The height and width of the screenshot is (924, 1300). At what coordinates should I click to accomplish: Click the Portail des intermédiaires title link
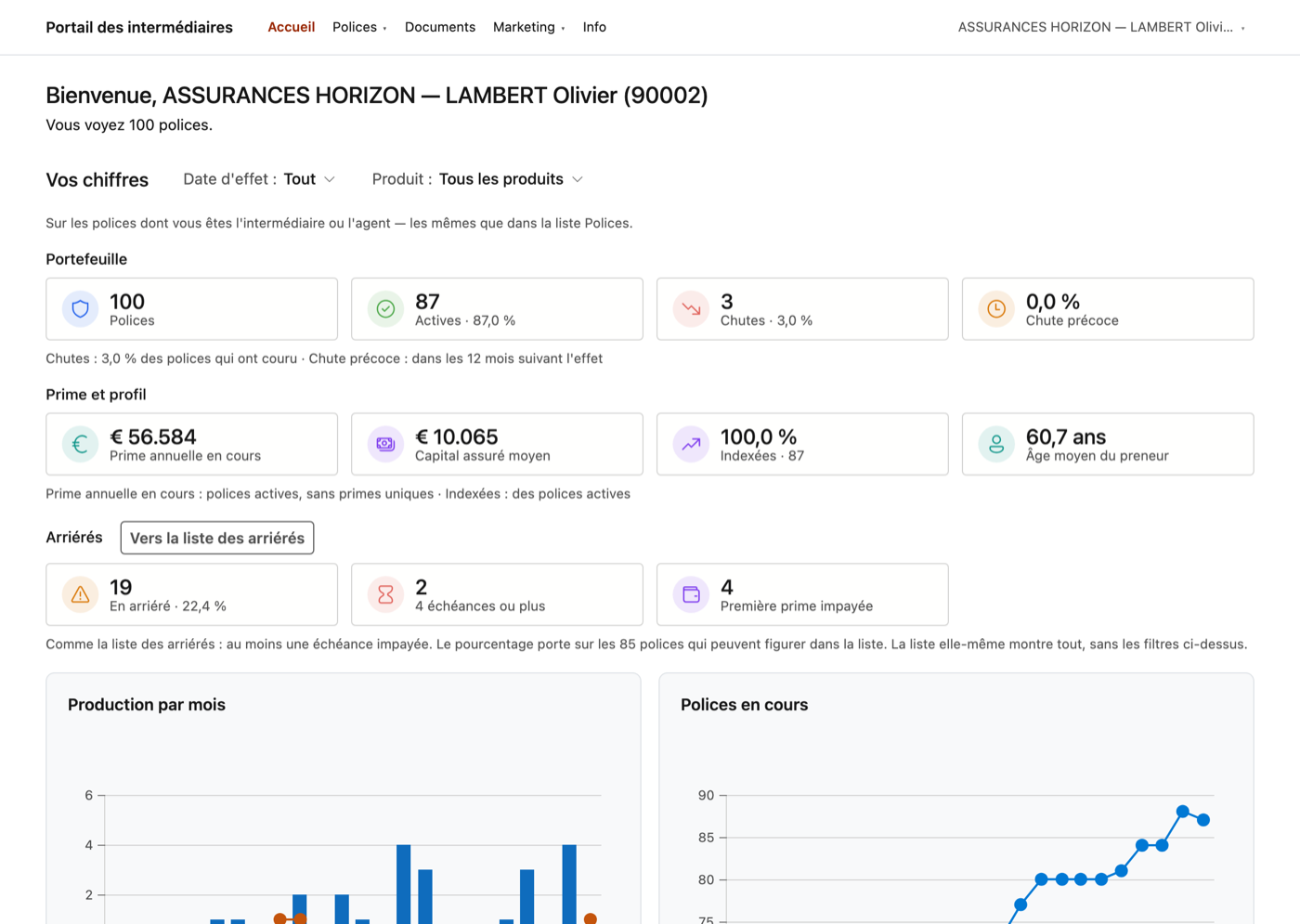139,27
